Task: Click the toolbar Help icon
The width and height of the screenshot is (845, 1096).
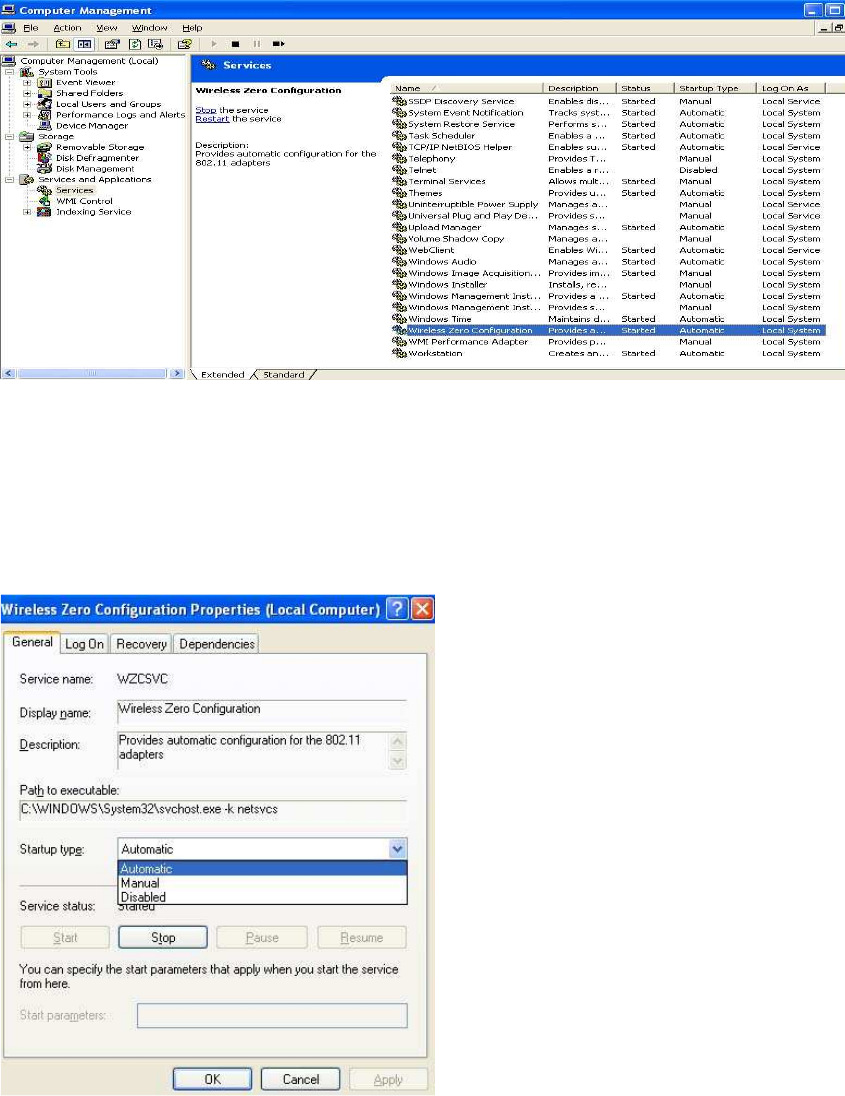Action: 185,44
